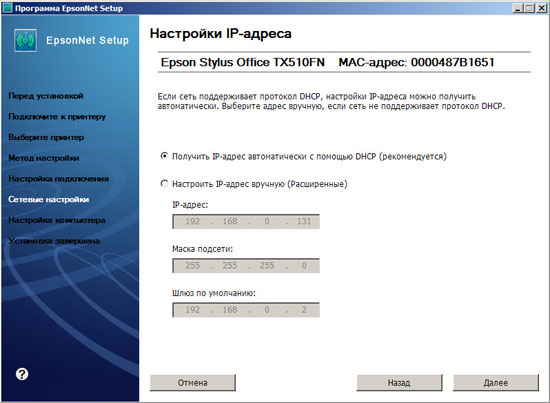Image resolution: width=550 pixels, height=403 pixels.
Task: Click the Отмена button
Action: tap(193, 382)
